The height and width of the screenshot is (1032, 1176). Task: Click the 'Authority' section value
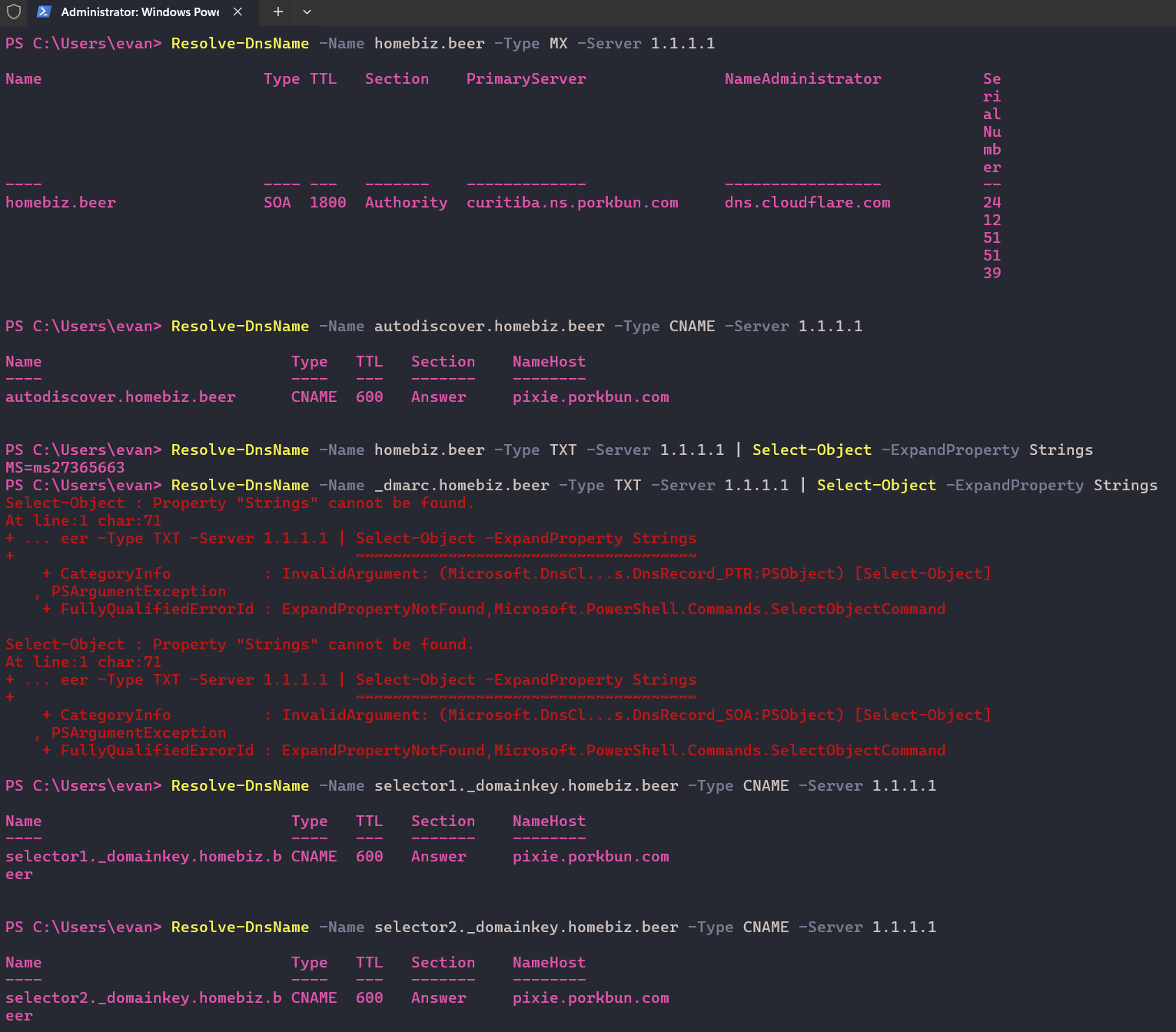[406, 203]
